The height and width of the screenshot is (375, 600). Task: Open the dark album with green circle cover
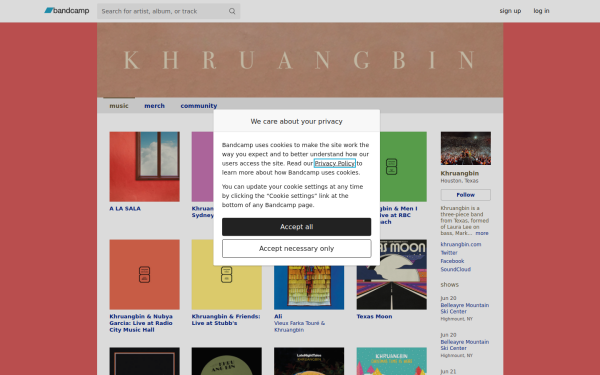[227, 361]
